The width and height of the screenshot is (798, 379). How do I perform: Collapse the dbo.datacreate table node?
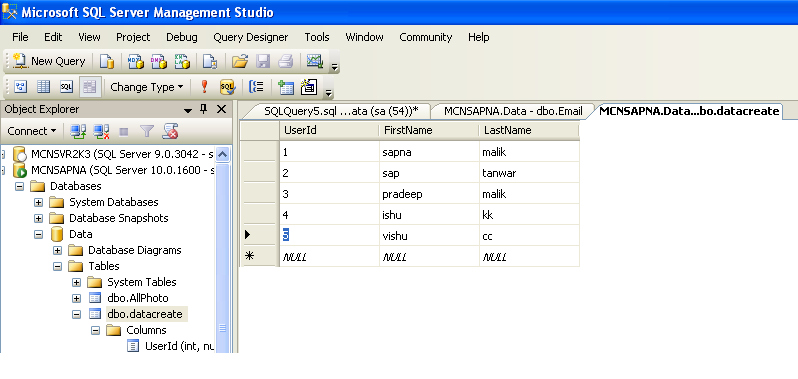76,314
